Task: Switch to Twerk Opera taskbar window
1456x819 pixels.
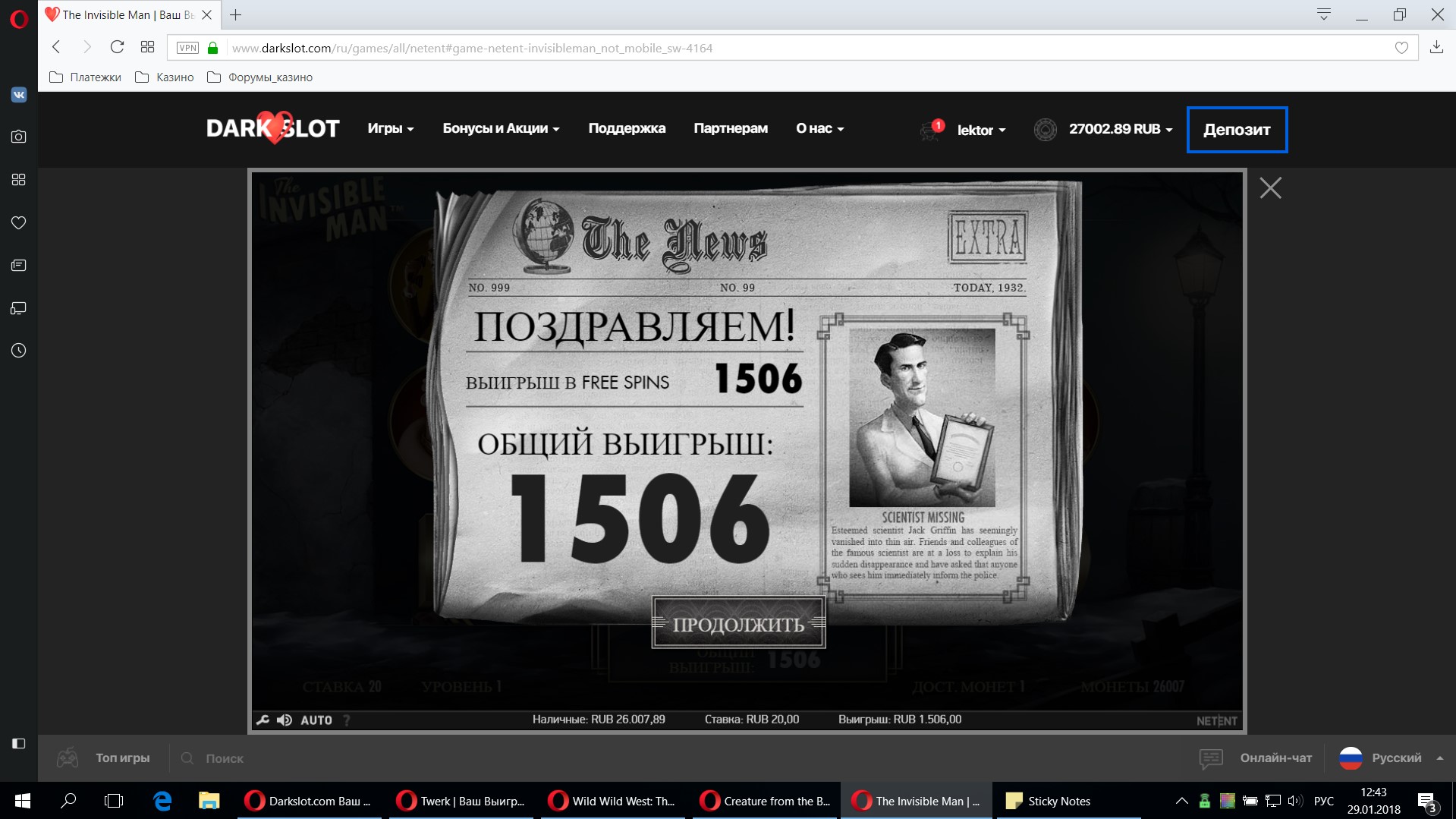Action: click(x=461, y=801)
